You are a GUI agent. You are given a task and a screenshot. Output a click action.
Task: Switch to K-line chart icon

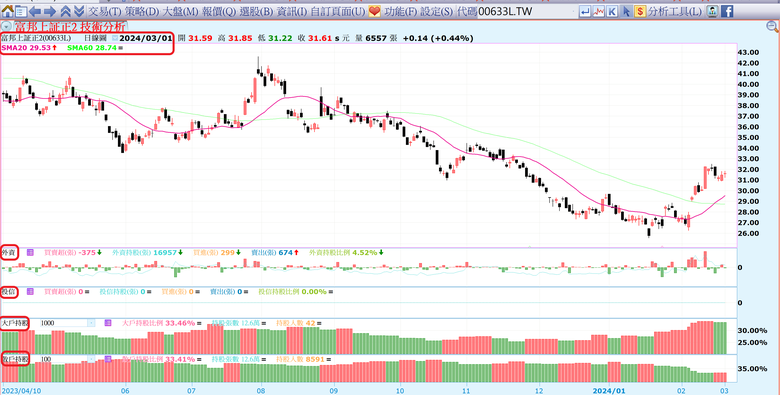[612, 11]
